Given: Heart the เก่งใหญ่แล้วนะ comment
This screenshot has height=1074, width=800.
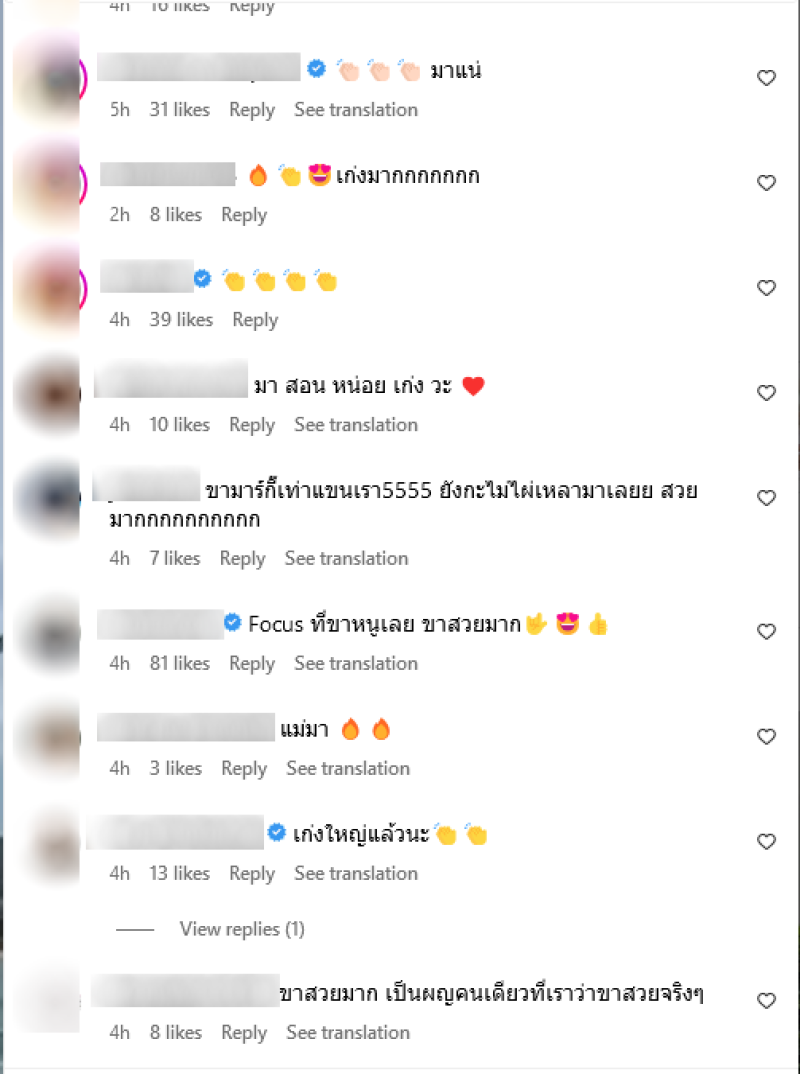Looking at the screenshot, I should point(766,841).
